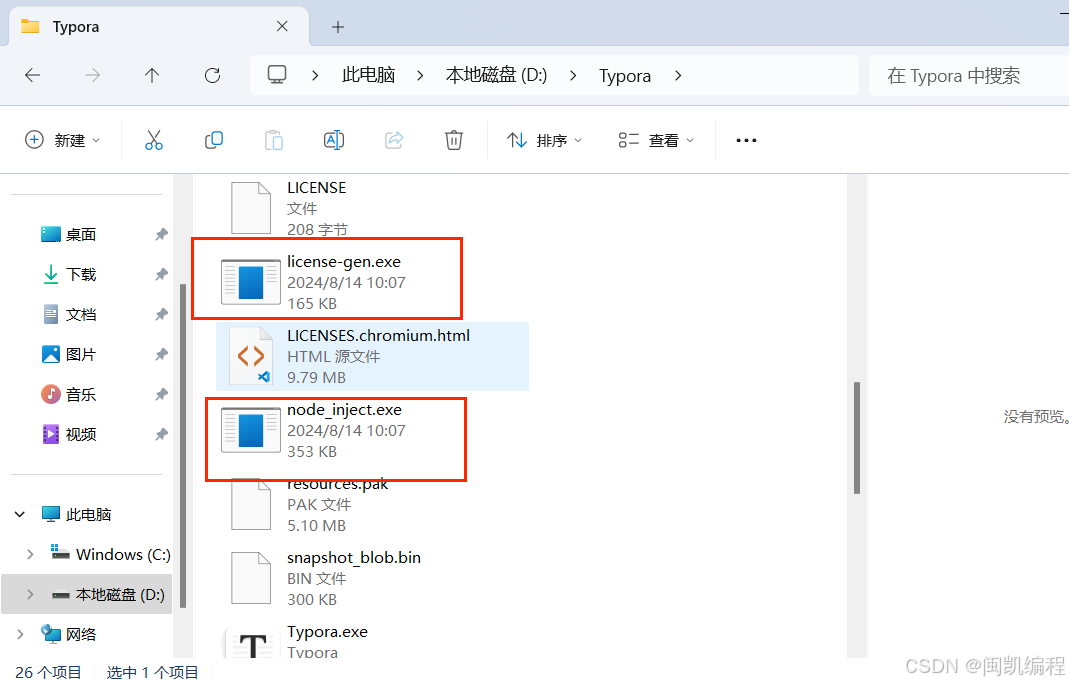The height and width of the screenshot is (683, 1069).
Task: Select the resources.pak file icon
Action: [251, 504]
